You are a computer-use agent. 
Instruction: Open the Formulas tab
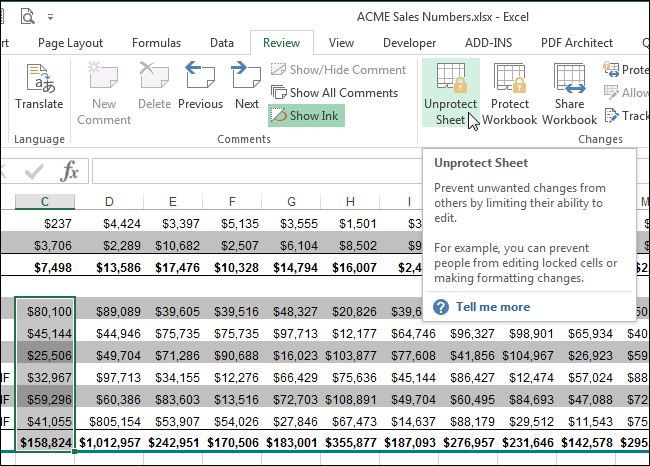[x=156, y=43]
